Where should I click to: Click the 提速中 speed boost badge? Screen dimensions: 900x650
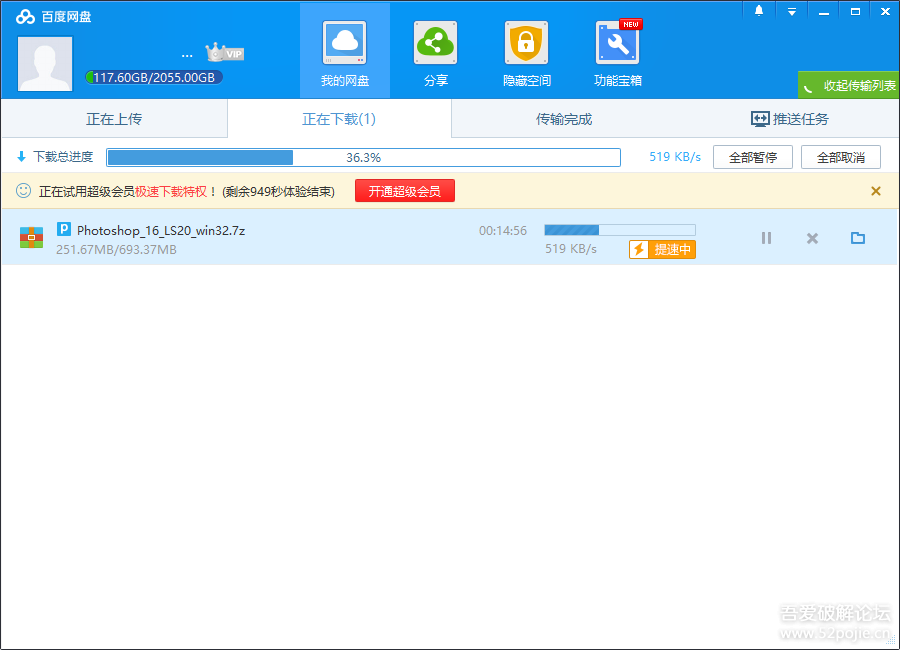662,249
